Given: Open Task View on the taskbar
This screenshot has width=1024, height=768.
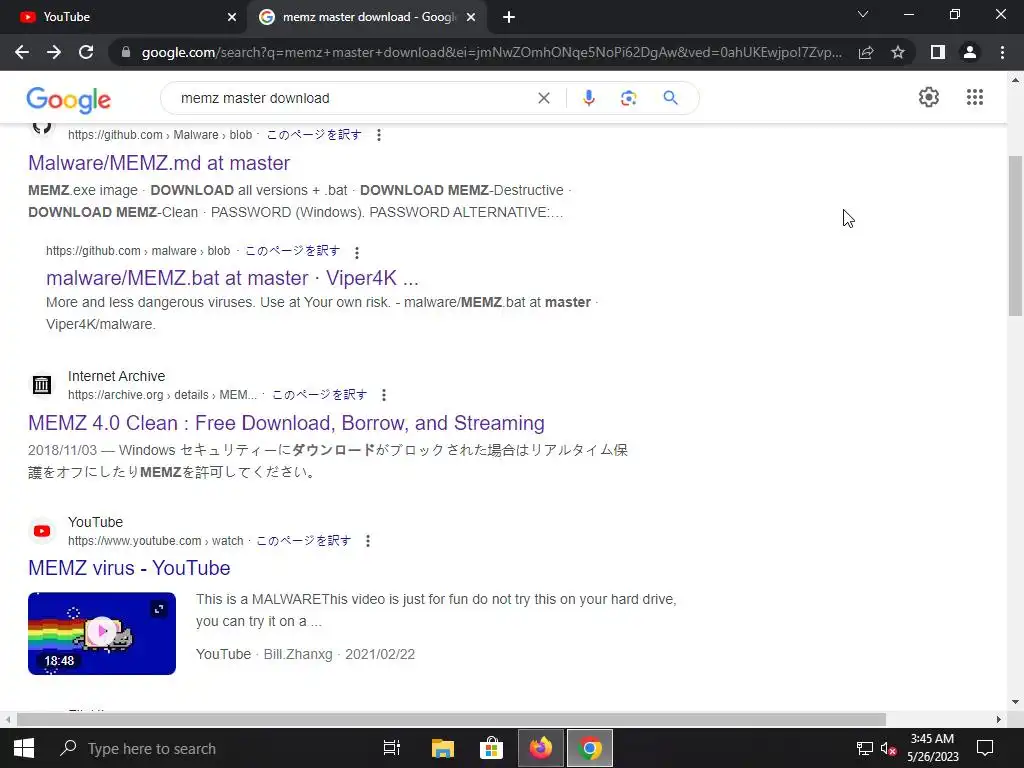Looking at the screenshot, I should (x=392, y=748).
